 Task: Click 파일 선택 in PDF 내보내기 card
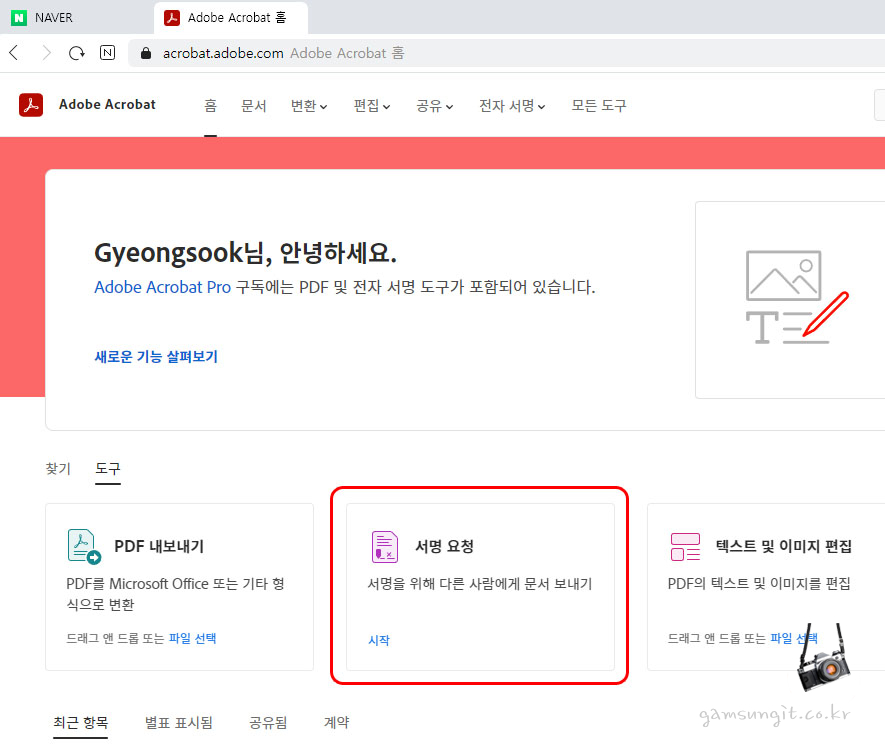point(192,638)
